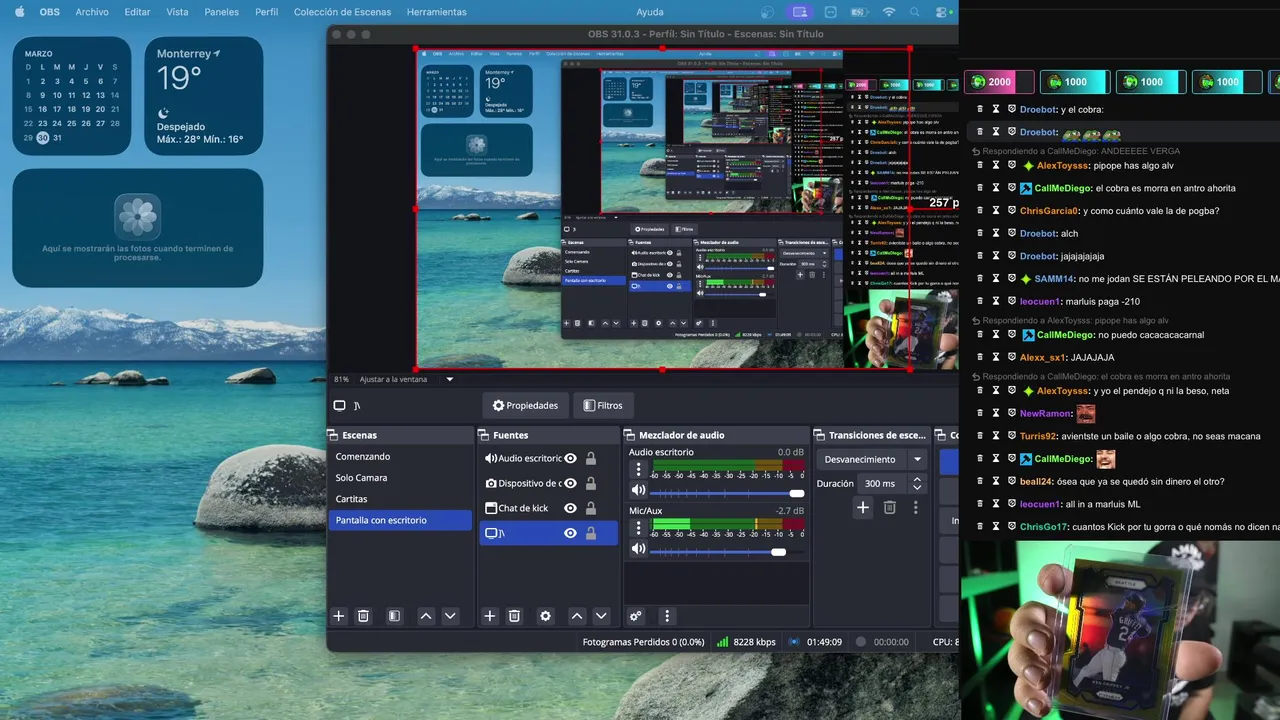Float the Transiciones de escena dock icon
The image size is (1280, 720).
coord(821,435)
